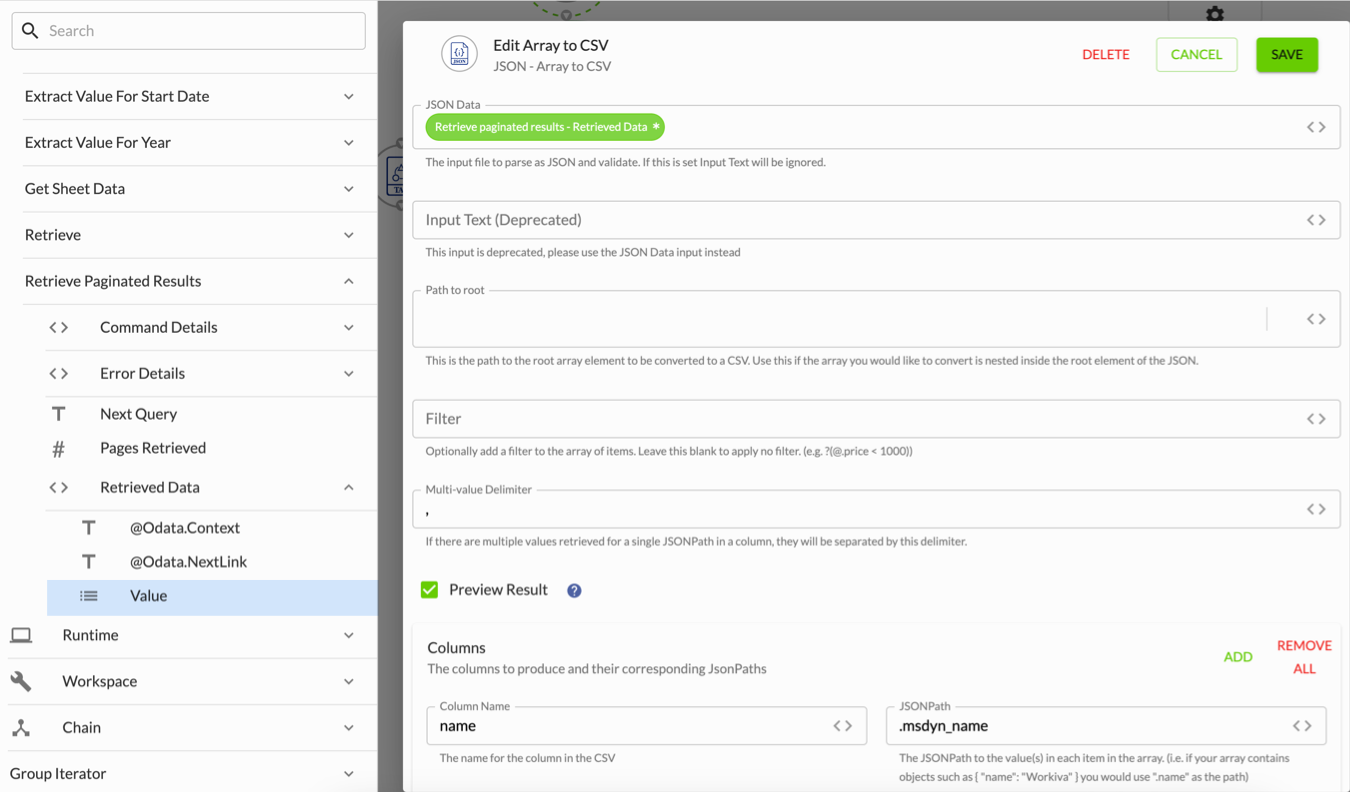Screen dimensions: 1350x792
Task: Click the Input Text (Deprecated) field
Action: pyautogui.click(x=876, y=220)
